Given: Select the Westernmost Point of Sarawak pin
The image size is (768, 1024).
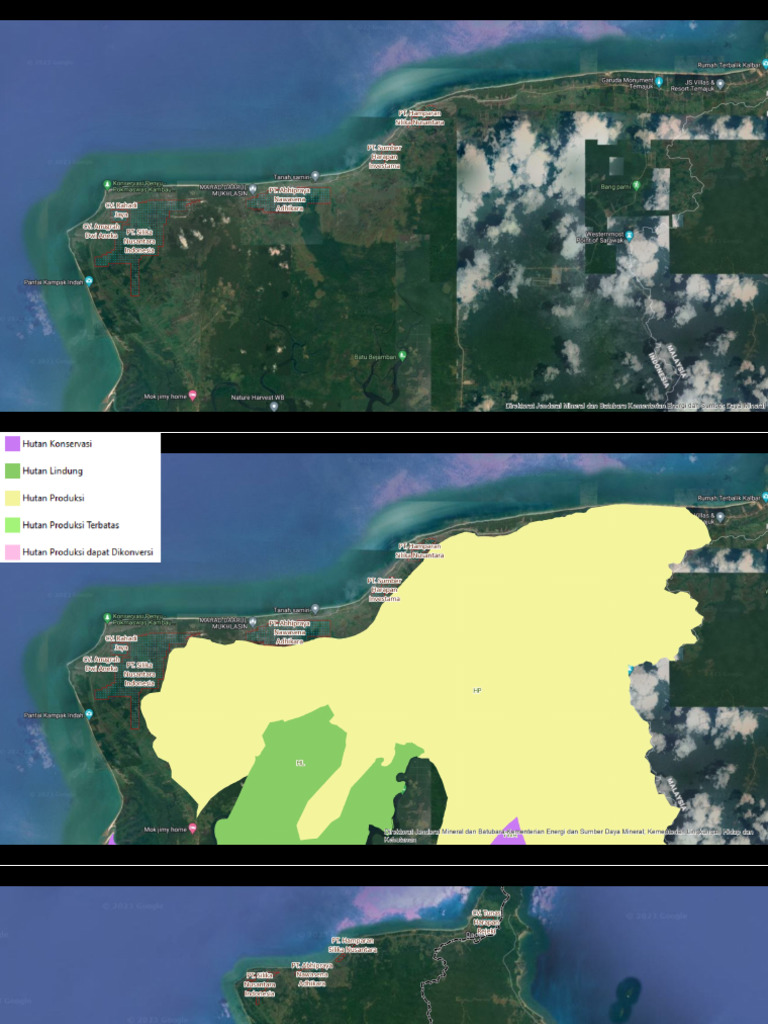Looking at the screenshot, I should point(630,235).
